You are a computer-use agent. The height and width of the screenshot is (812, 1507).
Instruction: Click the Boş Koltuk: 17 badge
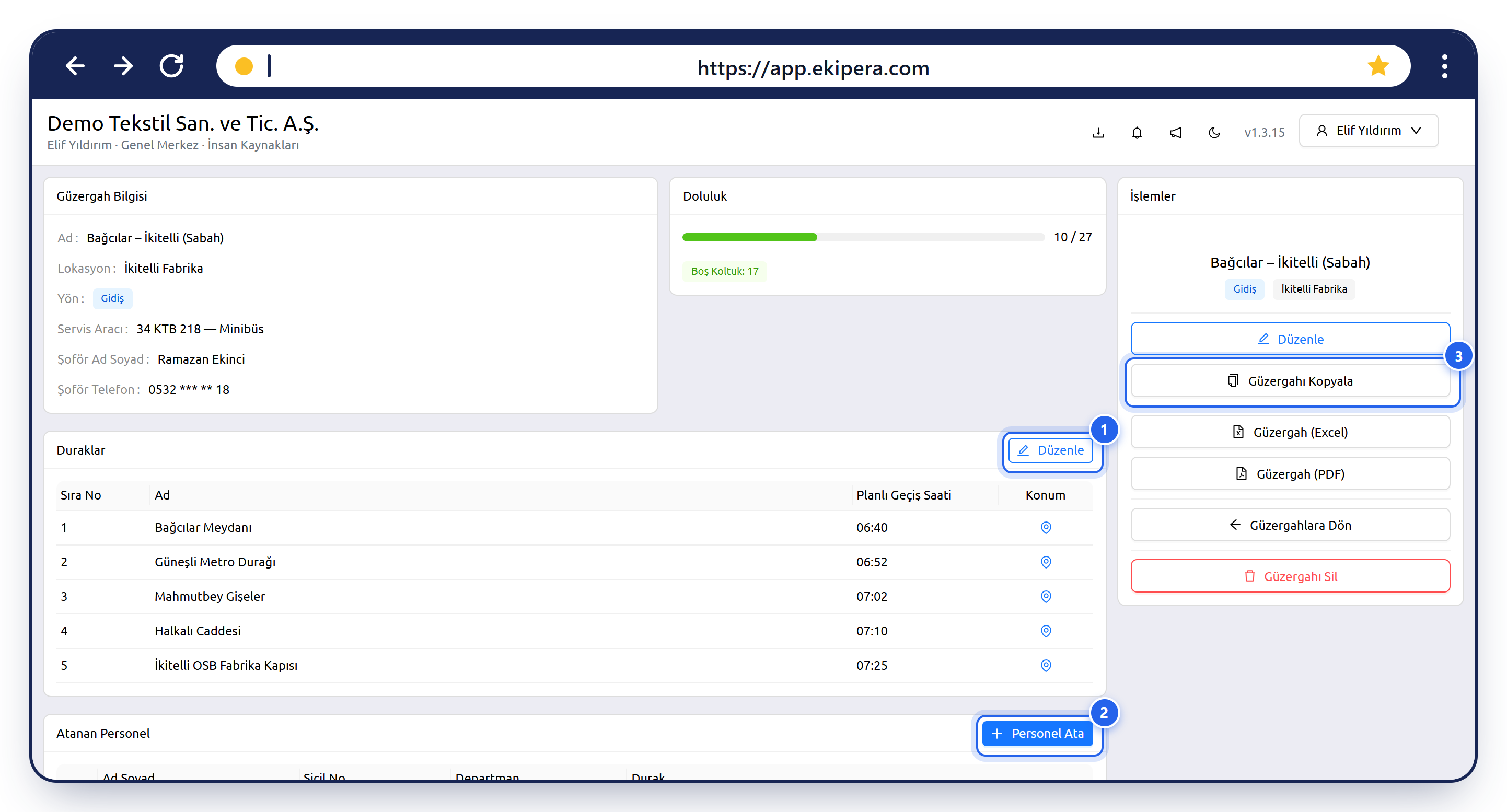[724, 271]
